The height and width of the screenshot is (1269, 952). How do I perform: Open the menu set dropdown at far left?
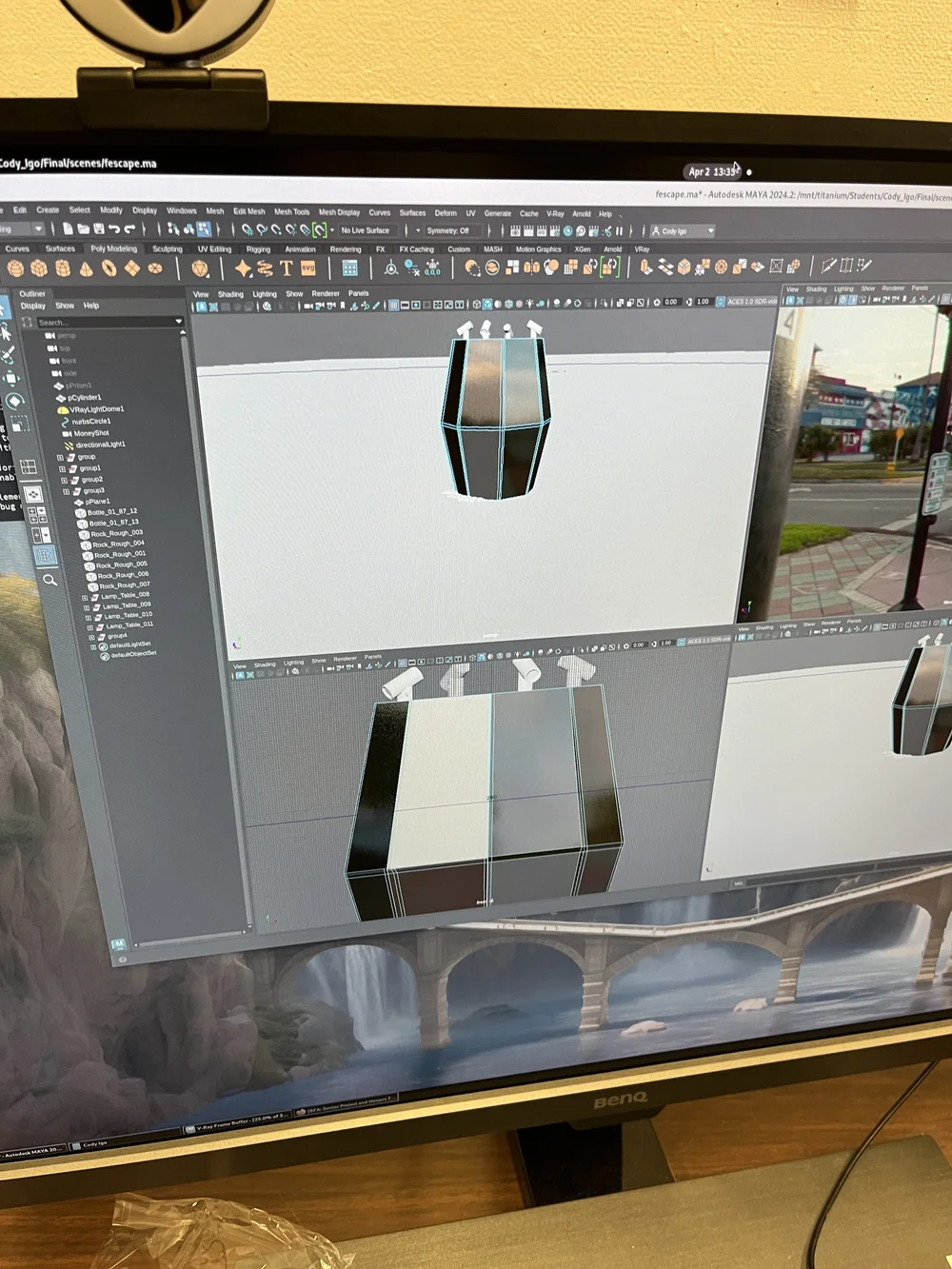pyautogui.click(x=21, y=229)
